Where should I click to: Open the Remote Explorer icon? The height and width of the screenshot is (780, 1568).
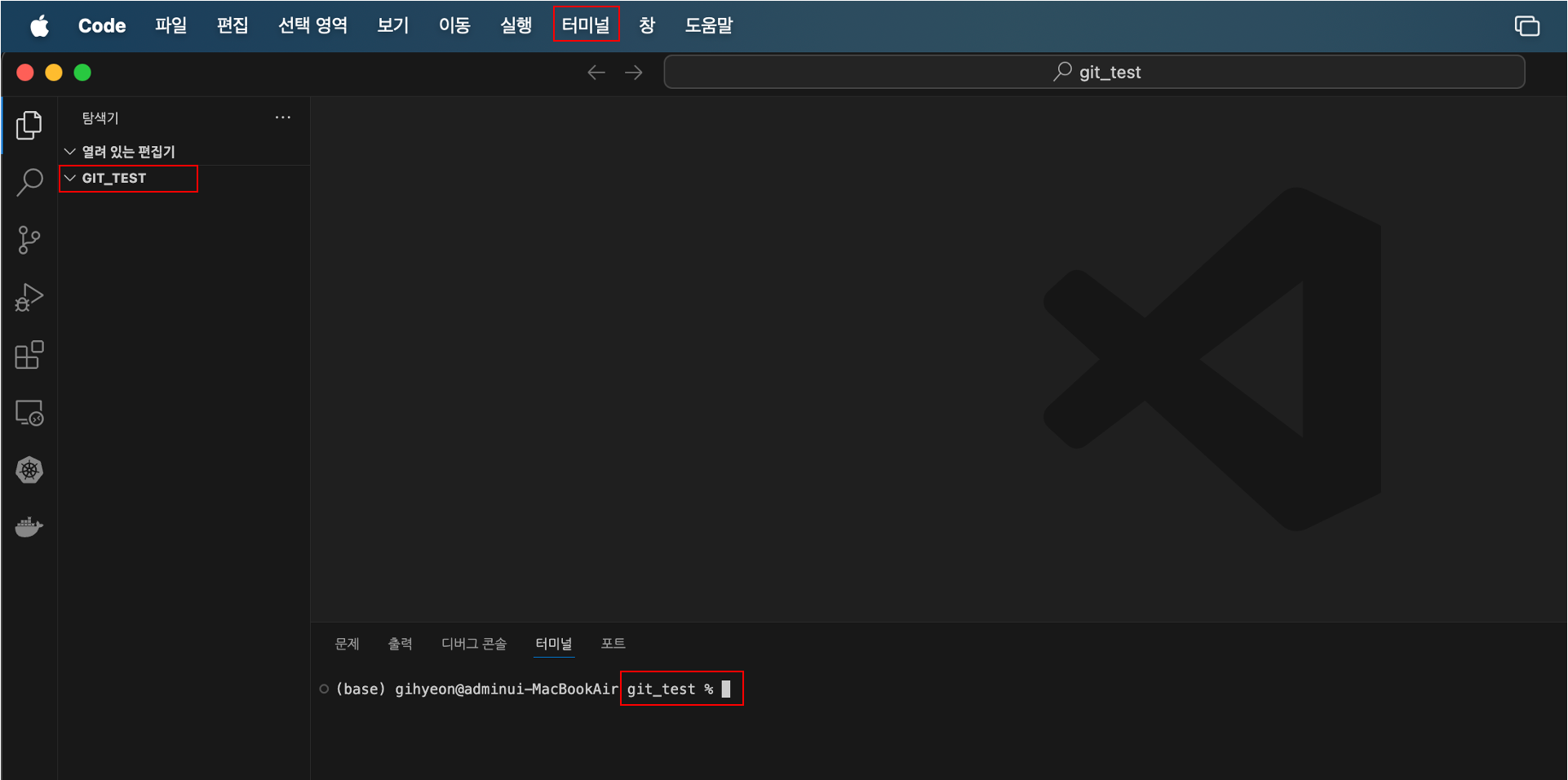[29, 413]
